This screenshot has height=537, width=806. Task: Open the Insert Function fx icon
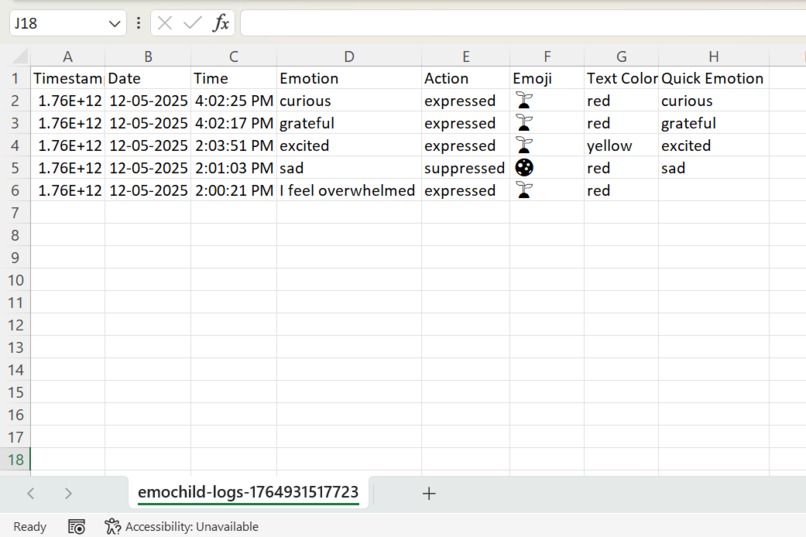point(221,23)
